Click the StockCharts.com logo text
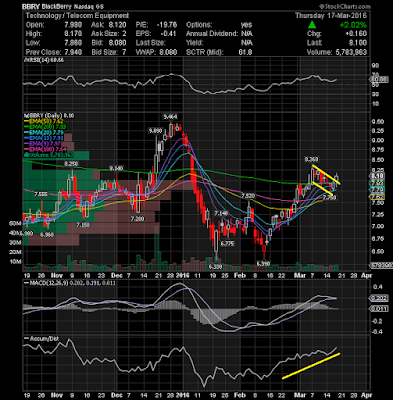The width and height of the screenshot is (393, 400). [x=345, y=6]
